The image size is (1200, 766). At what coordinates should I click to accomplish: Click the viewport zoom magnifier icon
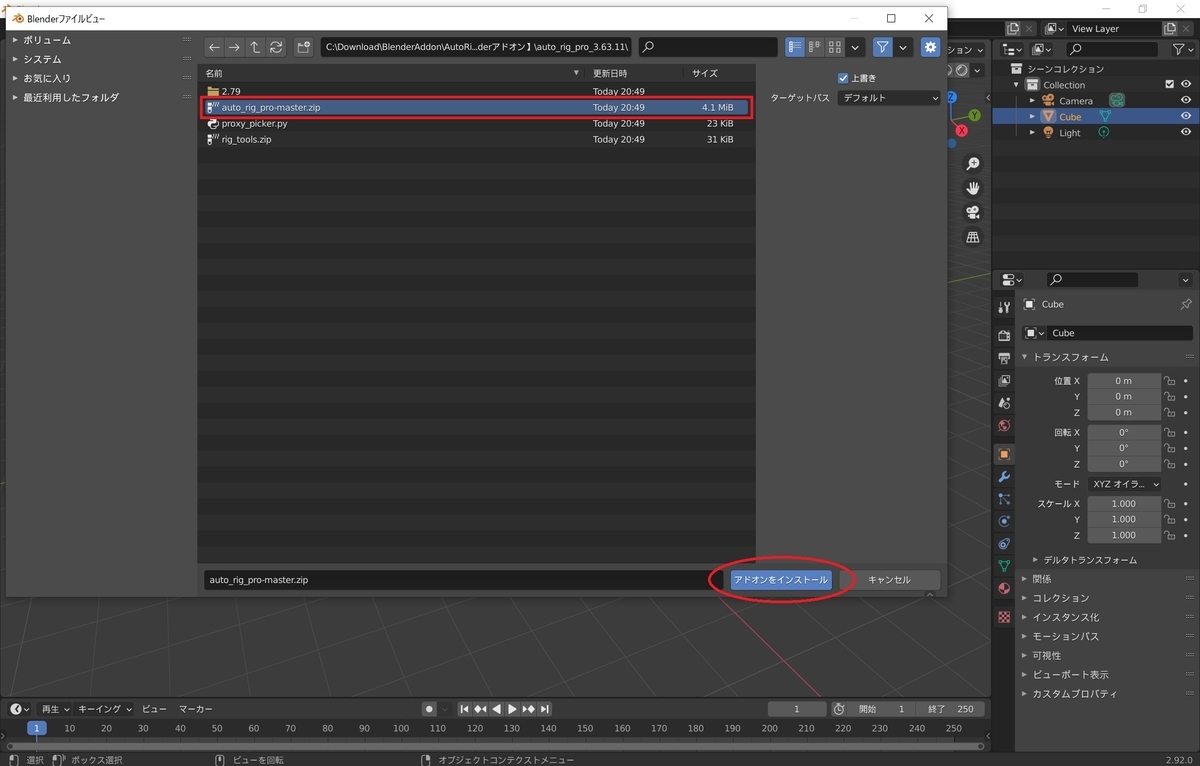pos(972,164)
